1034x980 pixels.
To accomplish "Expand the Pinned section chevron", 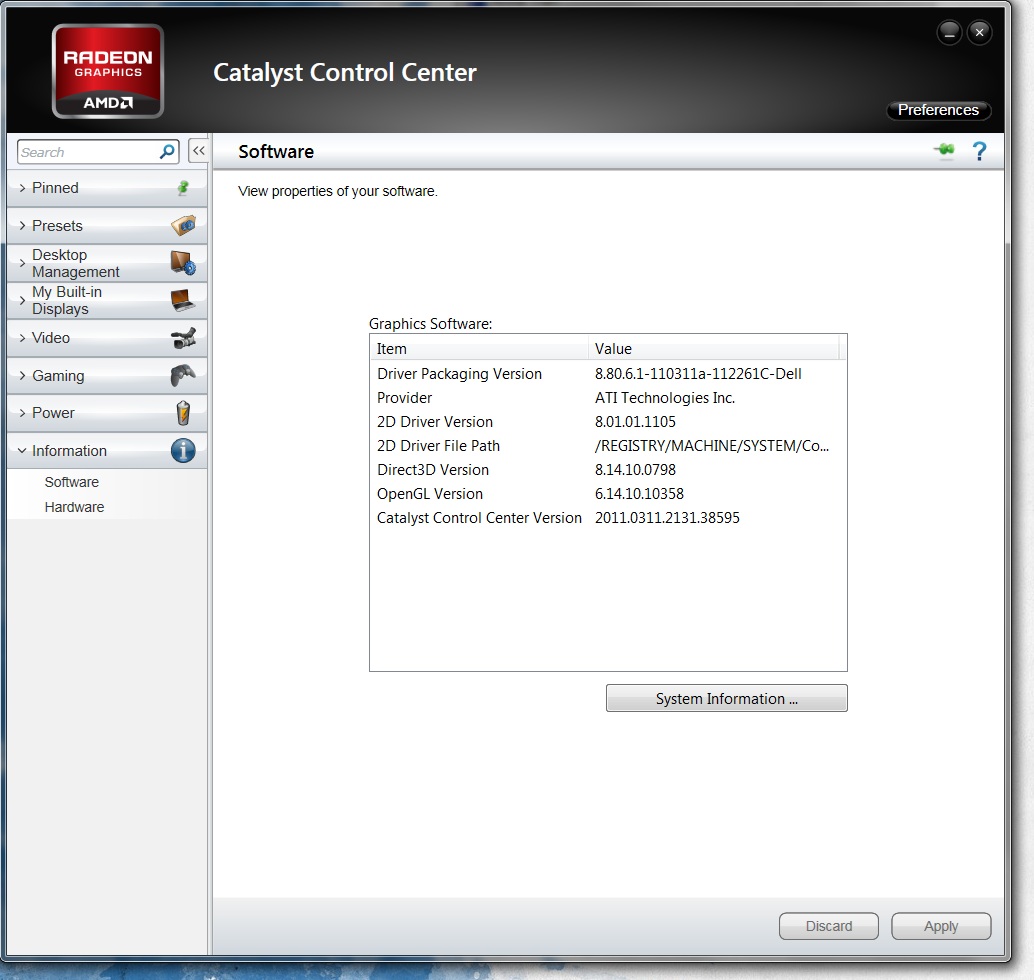I will (22, 188).
